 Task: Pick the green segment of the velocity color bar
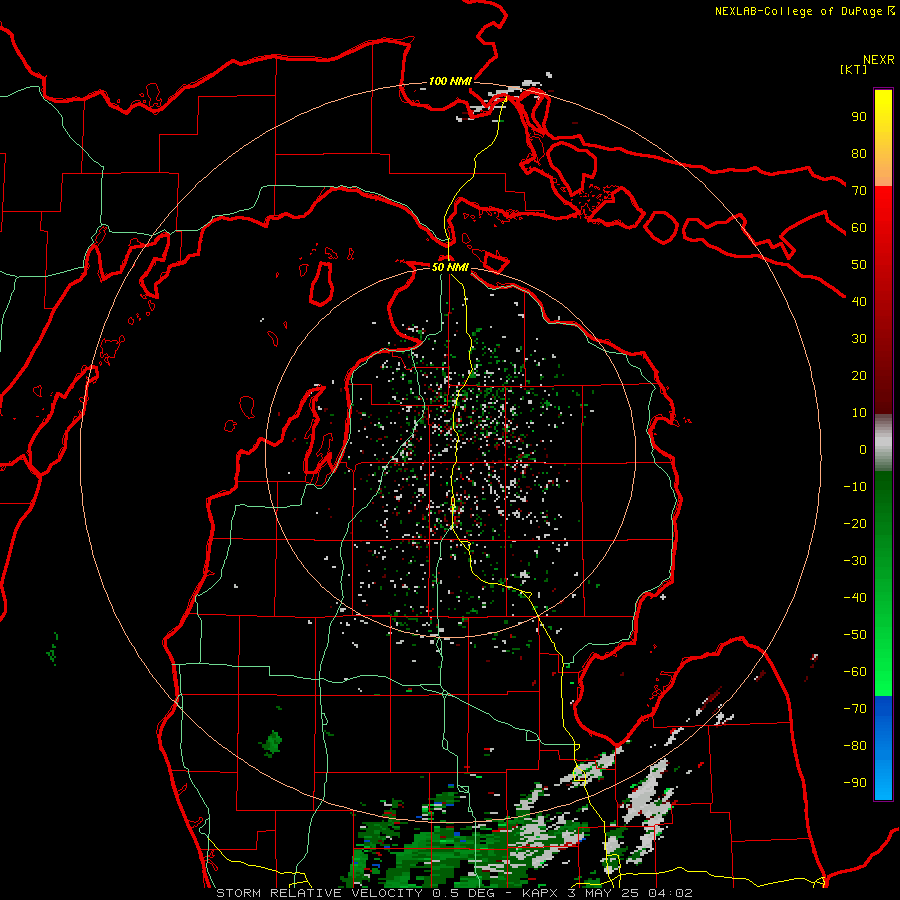coord(883,583)
